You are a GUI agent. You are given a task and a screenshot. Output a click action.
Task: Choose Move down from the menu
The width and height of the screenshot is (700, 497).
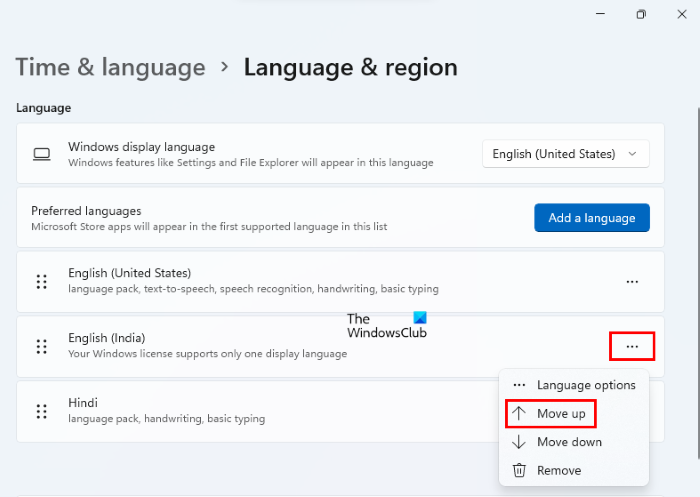[569, 442]
